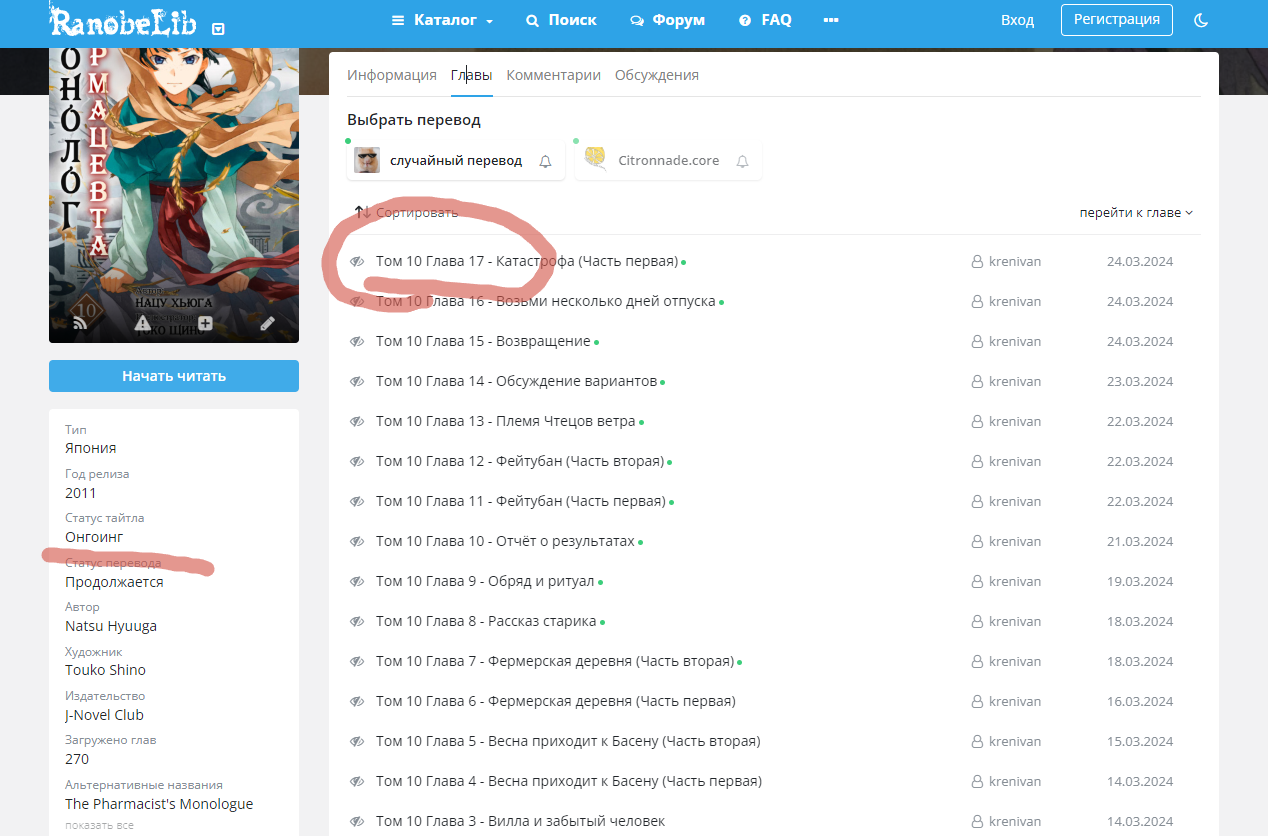This screenshot has width=1268, height=836.
Task: Toggle read eye icon for Глава 10
Action: (x=356, y=541)
